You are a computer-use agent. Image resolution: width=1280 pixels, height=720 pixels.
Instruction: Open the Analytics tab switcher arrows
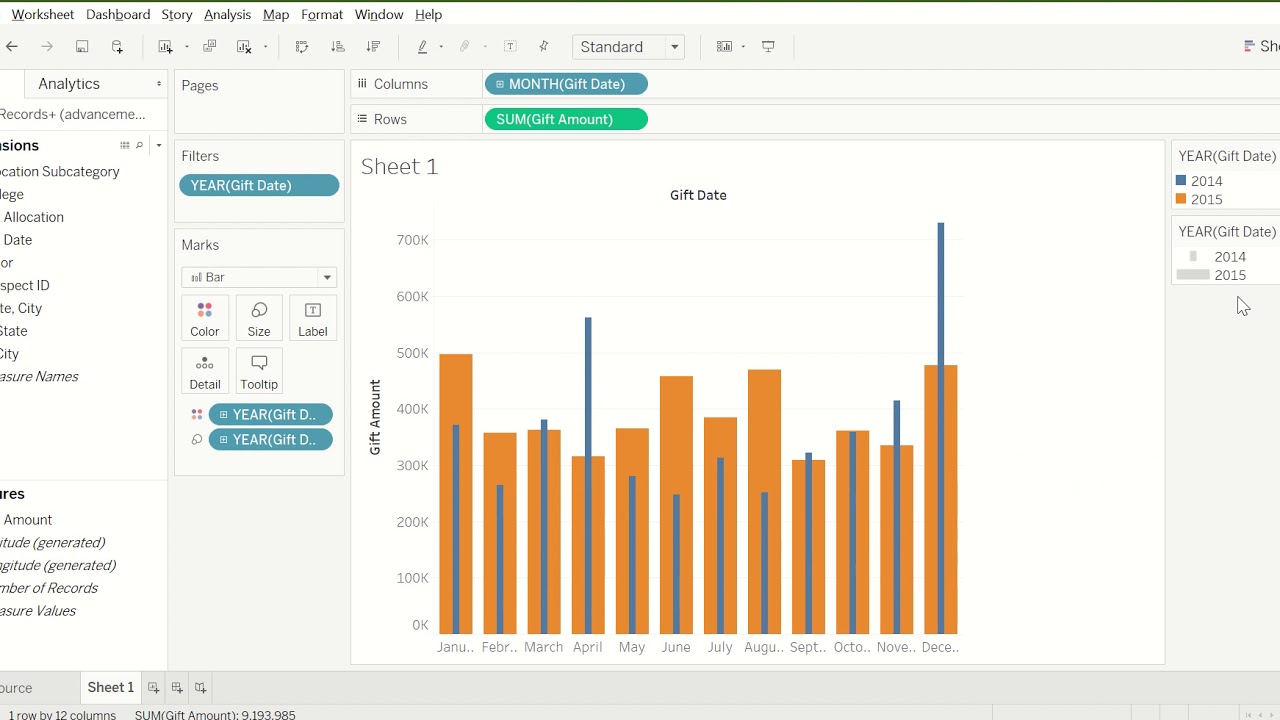click(159, 84)
